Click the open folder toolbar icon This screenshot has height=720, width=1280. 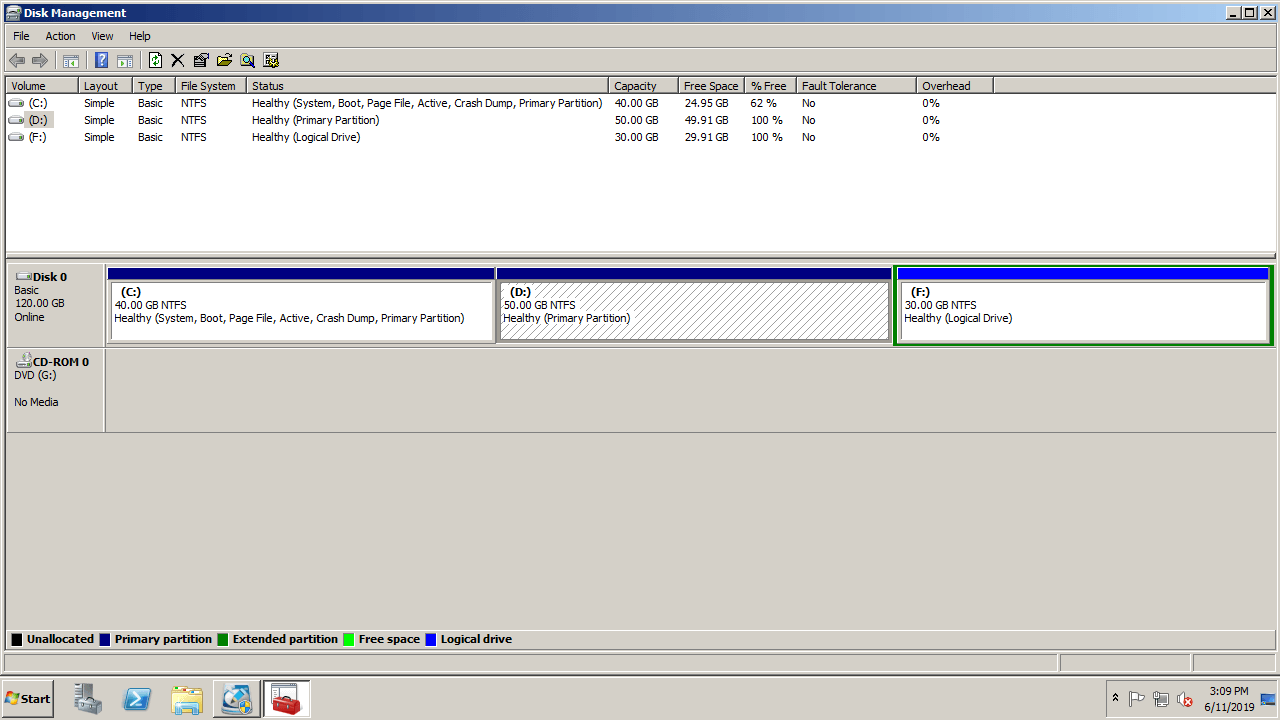[x=224, y=61]
